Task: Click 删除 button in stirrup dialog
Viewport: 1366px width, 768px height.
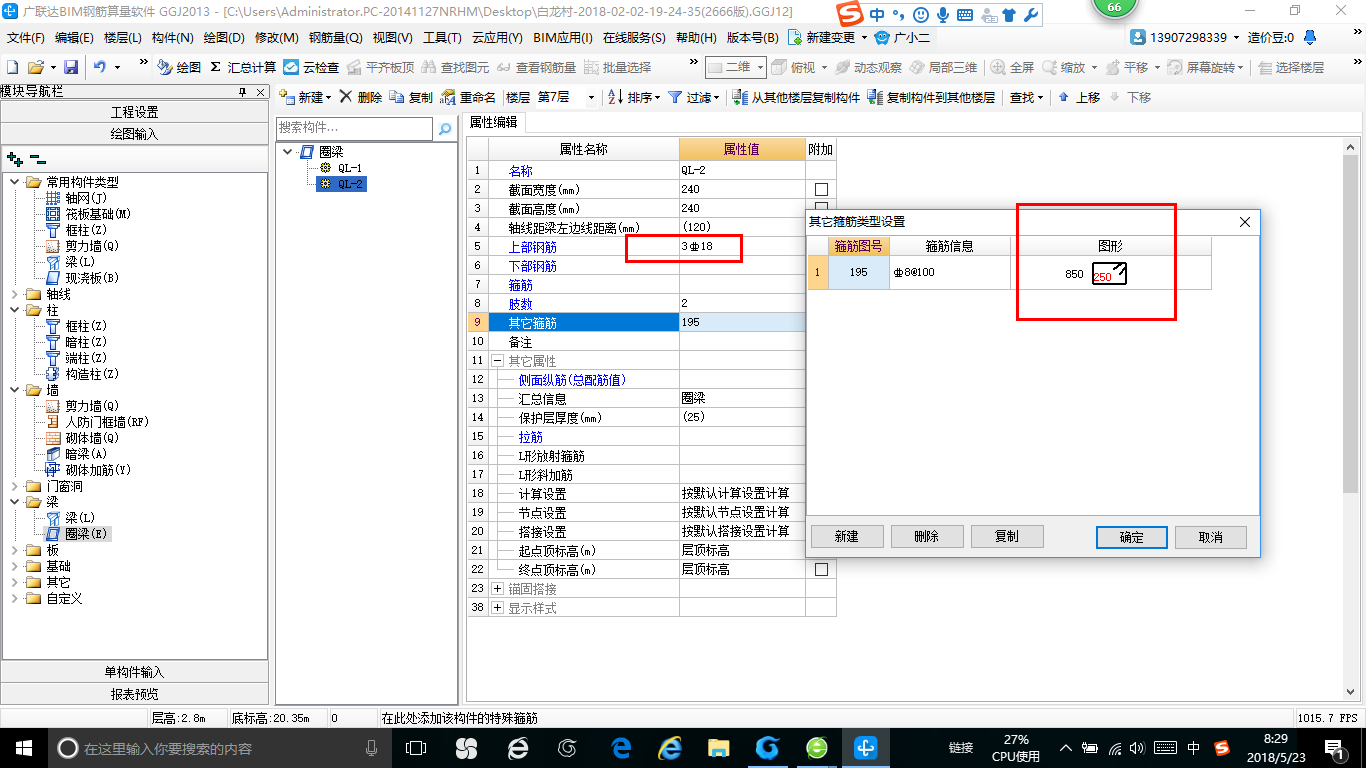Action: [927, 536]
